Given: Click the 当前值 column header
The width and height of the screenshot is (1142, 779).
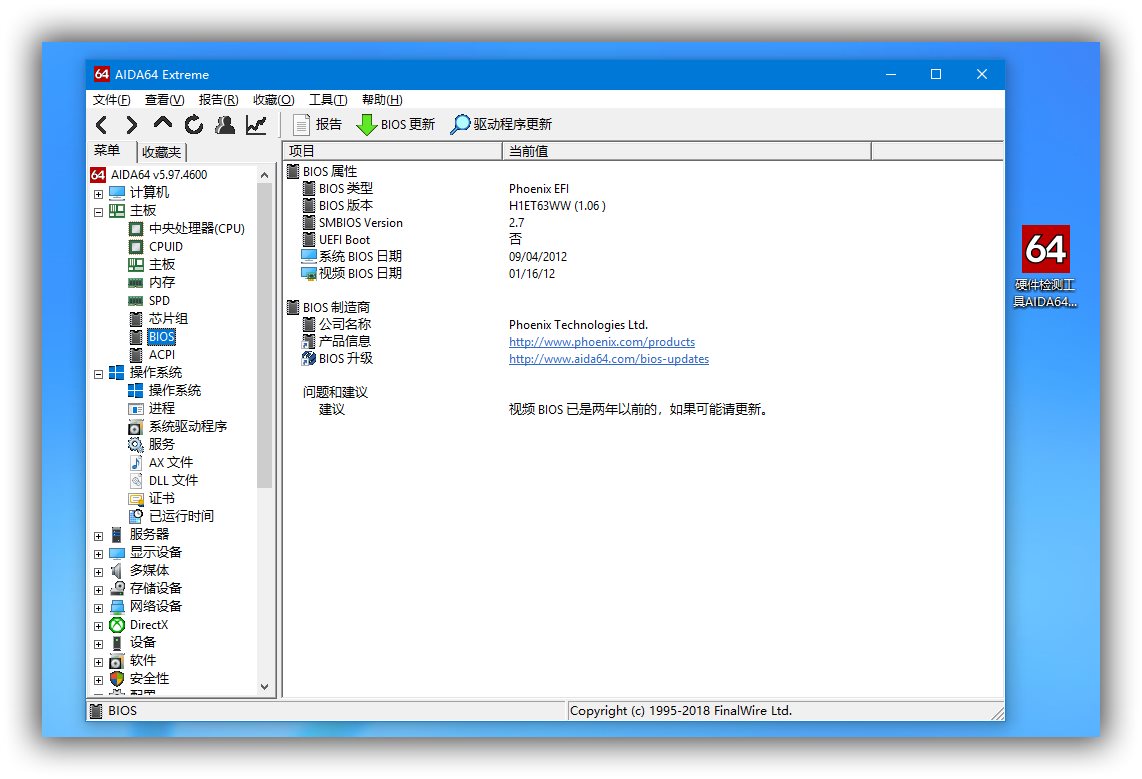Looking at the screenshot, I should pyautogui.click(x=687, y=151).
